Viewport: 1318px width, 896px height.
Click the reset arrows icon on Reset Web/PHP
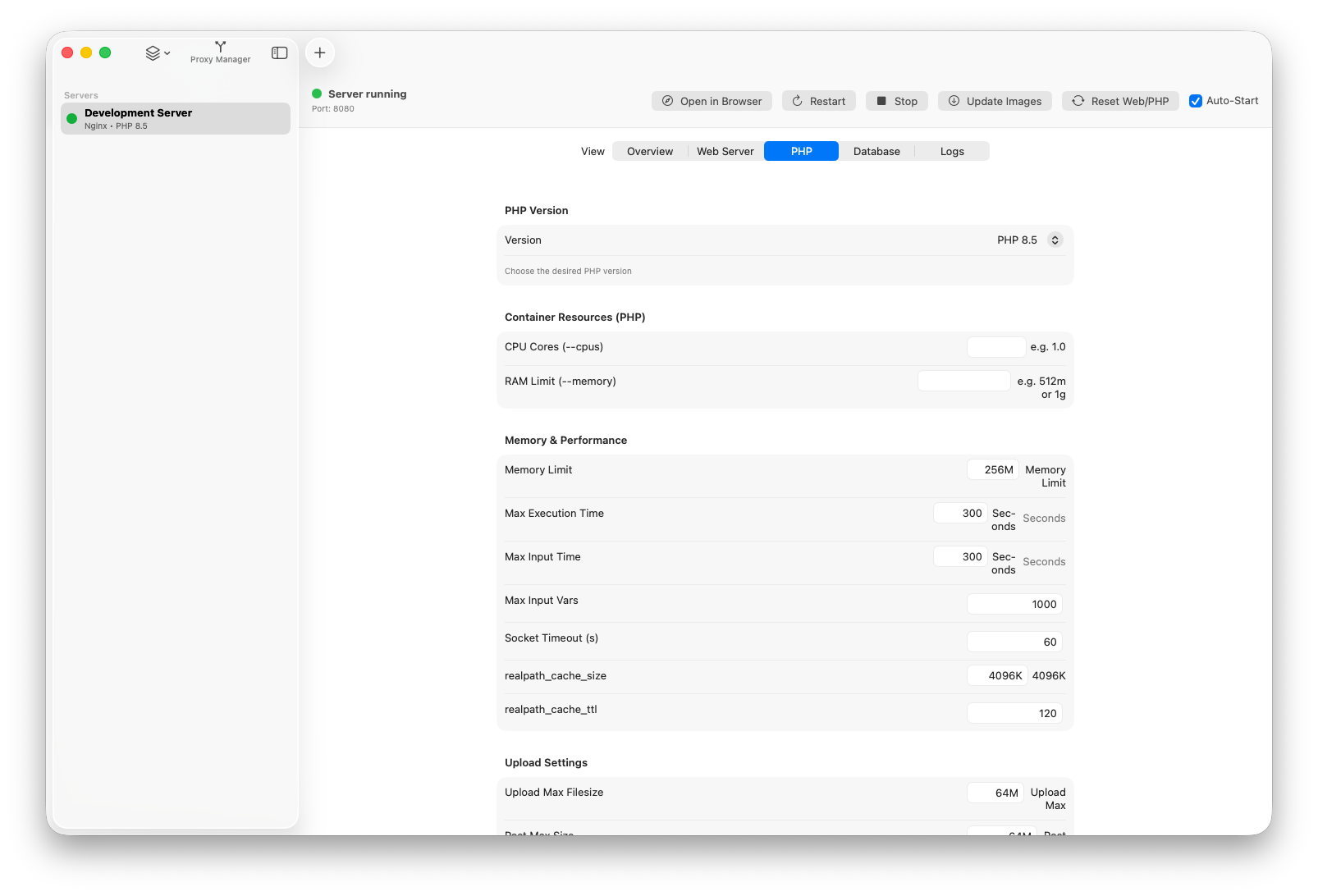tap(1077, 100)
